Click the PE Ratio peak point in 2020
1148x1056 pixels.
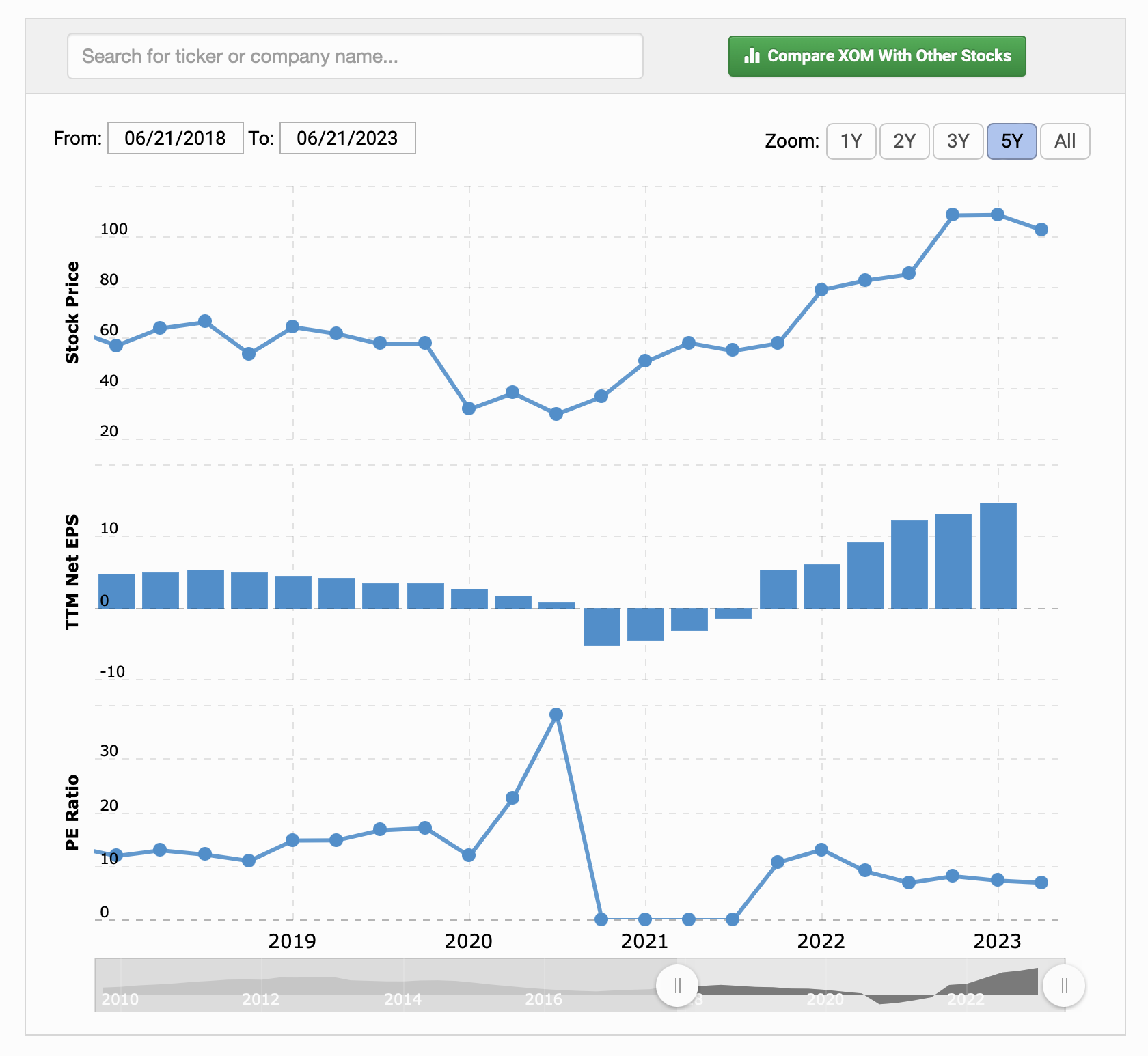click(x=556, y=714)
